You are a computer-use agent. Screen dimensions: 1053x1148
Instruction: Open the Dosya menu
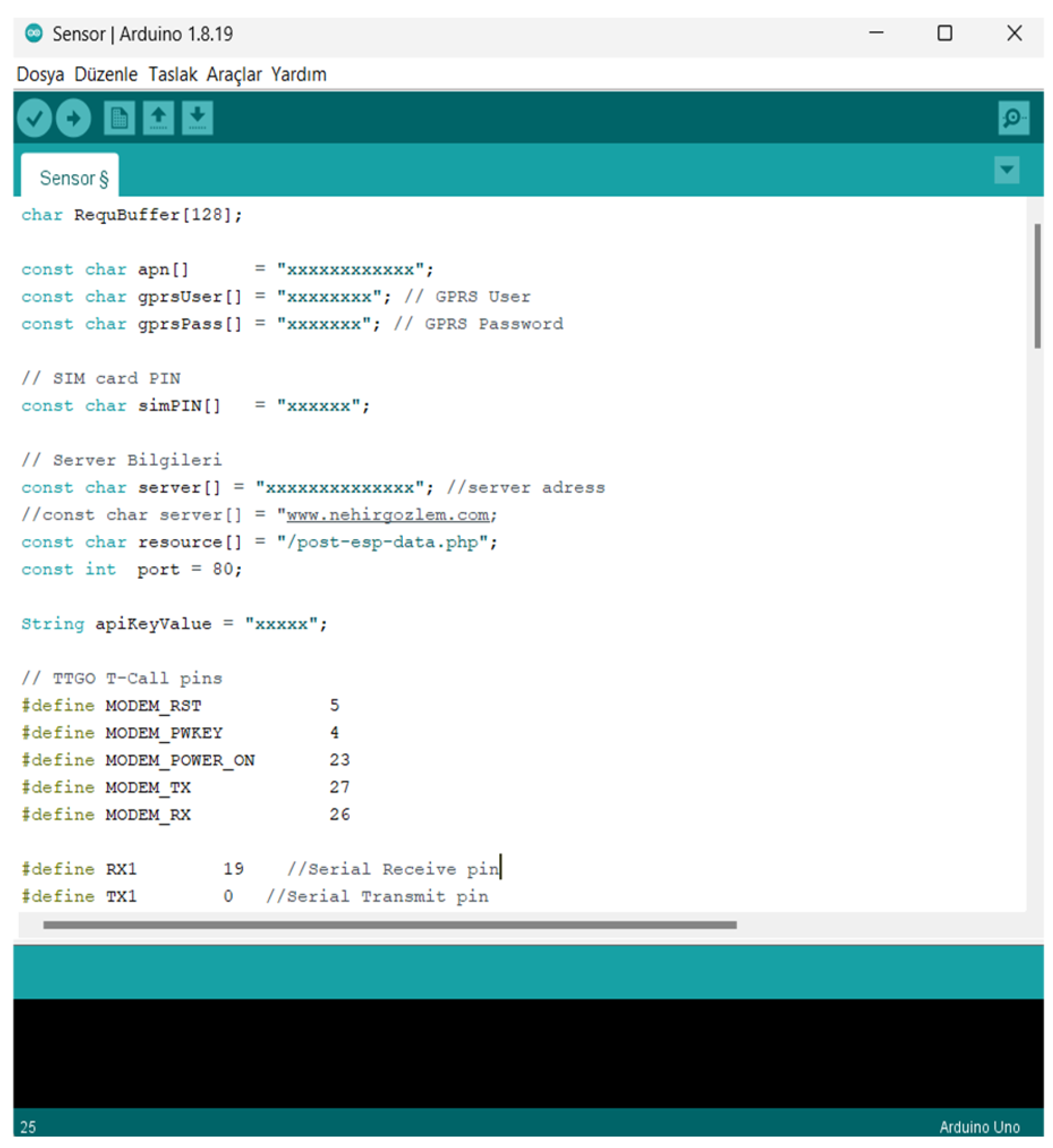point(40,74)
